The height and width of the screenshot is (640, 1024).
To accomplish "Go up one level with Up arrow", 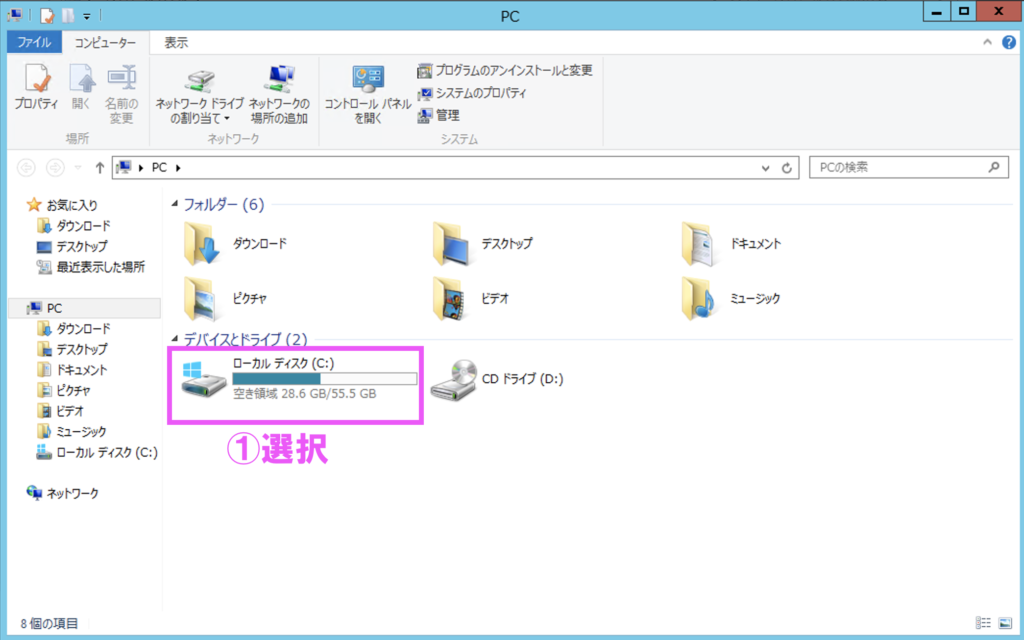I will click(x=99, y=168).
